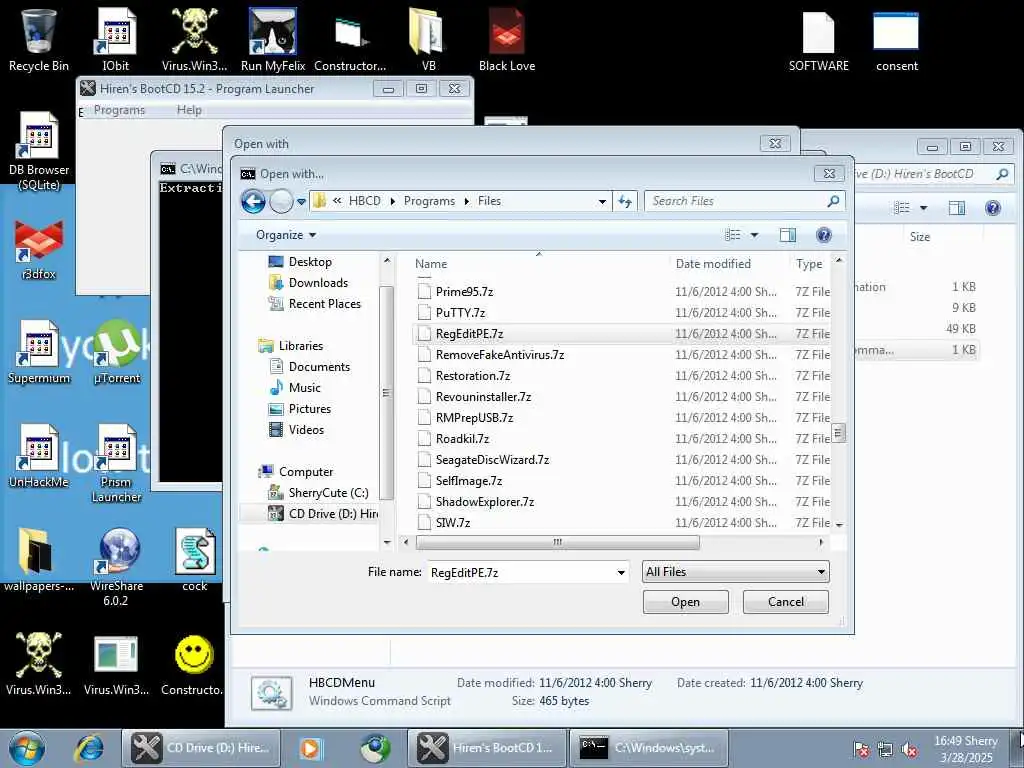
Task: Select the Documents library
Action: (x=319, y=367)
